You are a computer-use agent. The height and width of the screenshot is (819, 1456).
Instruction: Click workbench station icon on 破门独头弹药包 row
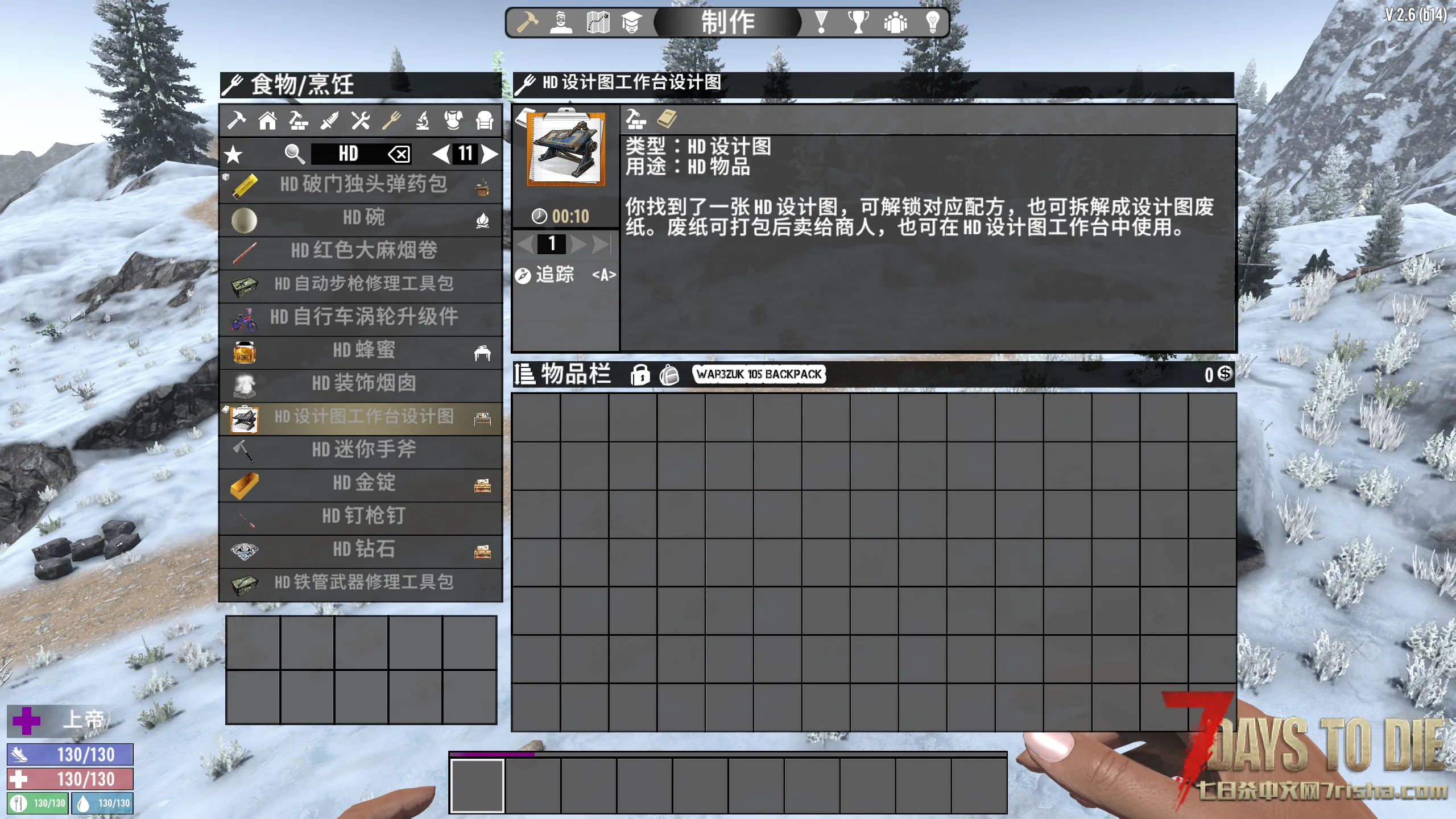pyautogui.click(x=482, y=187)
